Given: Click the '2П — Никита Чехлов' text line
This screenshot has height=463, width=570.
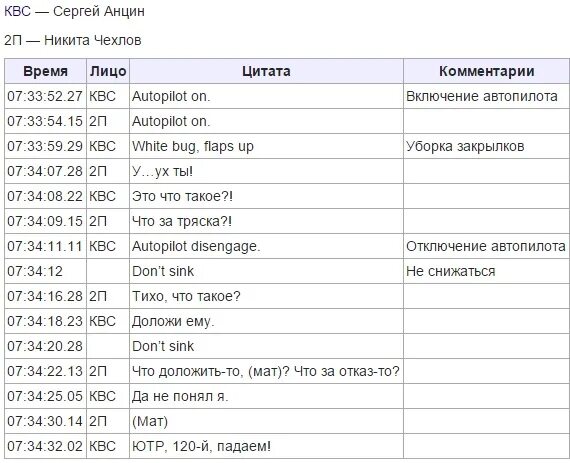Looking at the screenshot, I should click(73, 40).
